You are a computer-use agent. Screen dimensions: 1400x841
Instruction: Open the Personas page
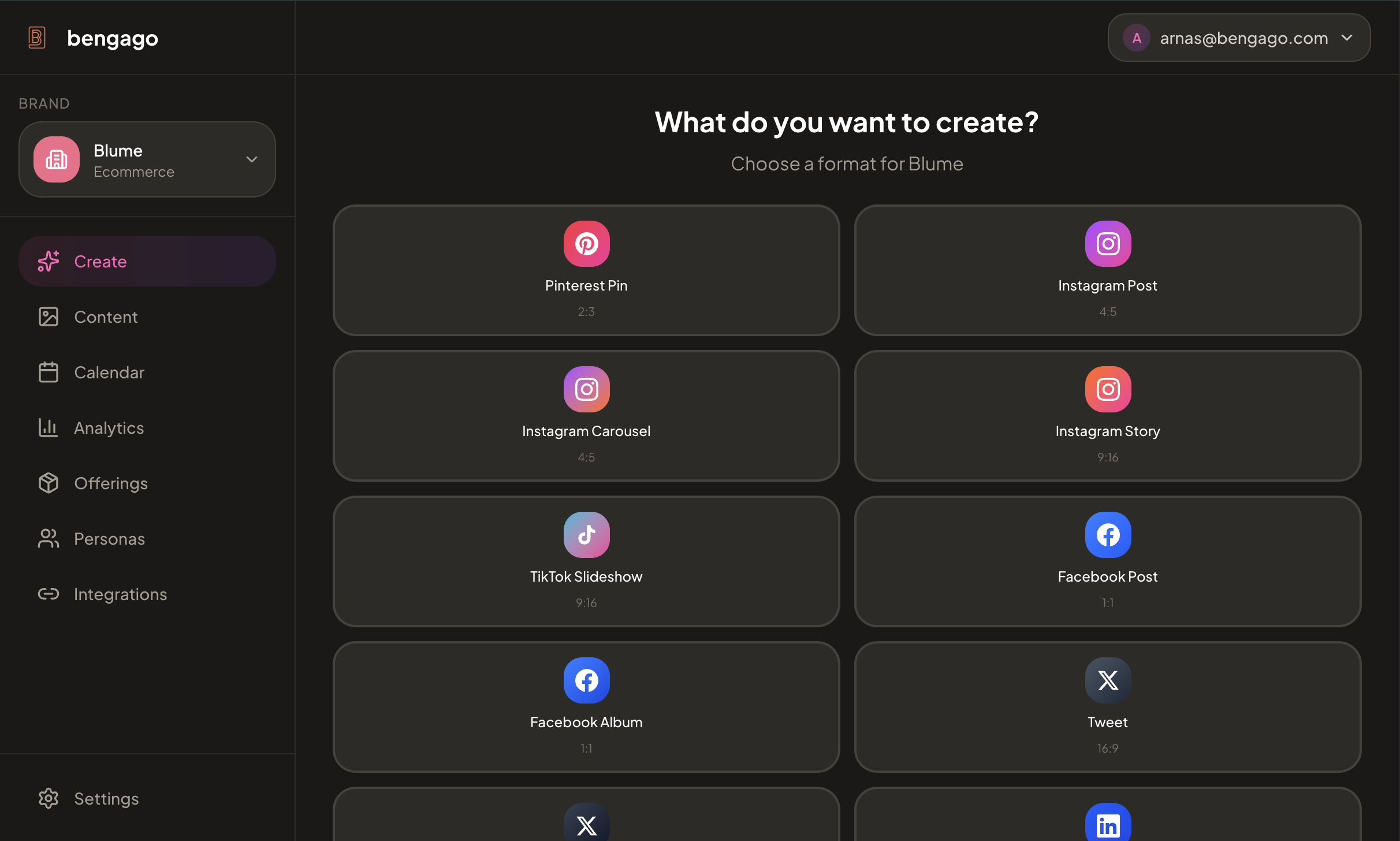(109, 539)
